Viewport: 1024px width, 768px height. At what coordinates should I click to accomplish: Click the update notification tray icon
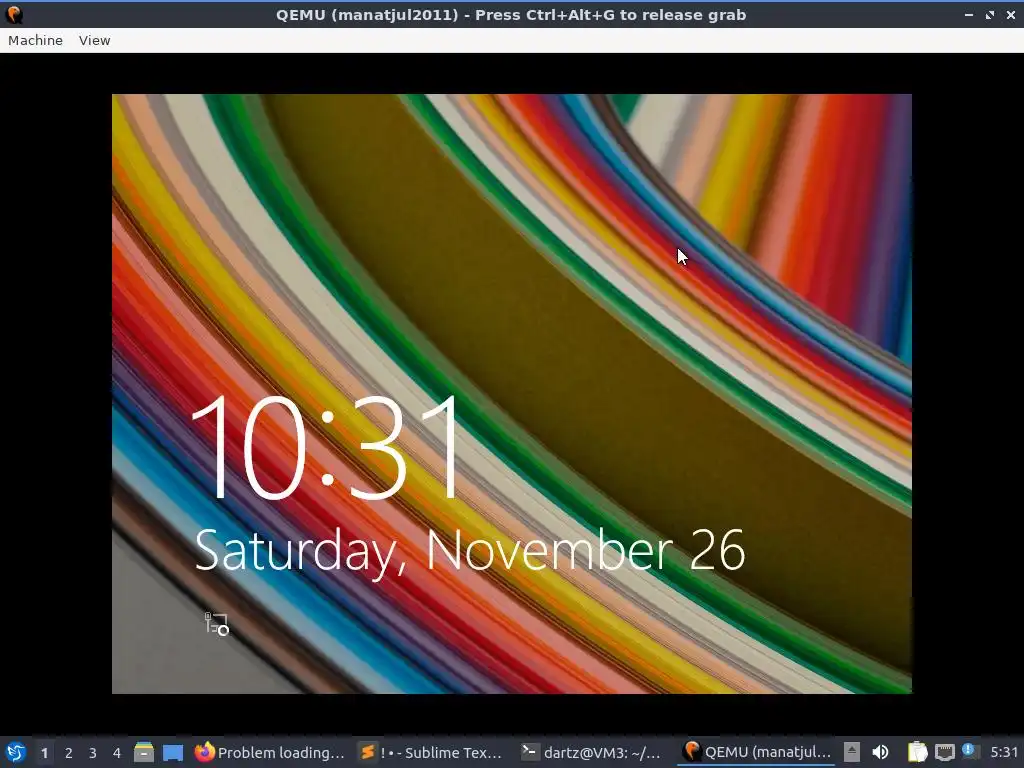click(969, 751)
